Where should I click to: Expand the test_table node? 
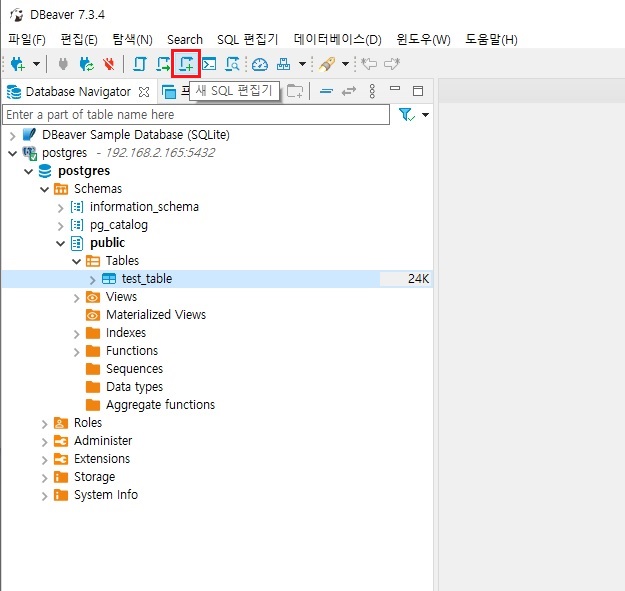pyautogui.click(x=92, y=280)
